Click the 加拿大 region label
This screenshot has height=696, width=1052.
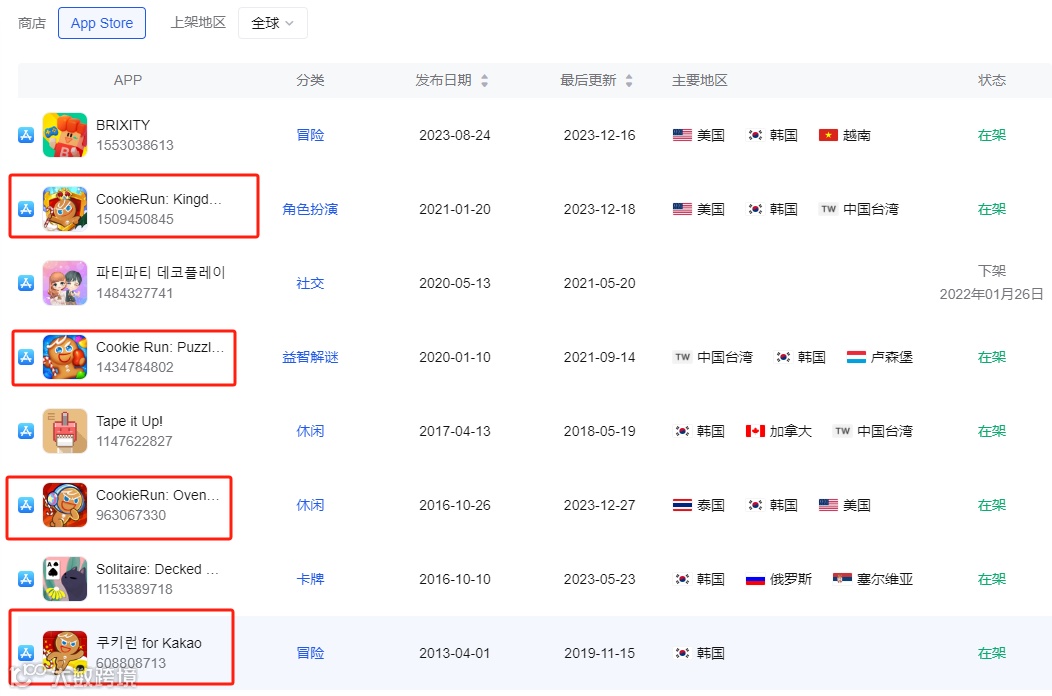[790, 431]
